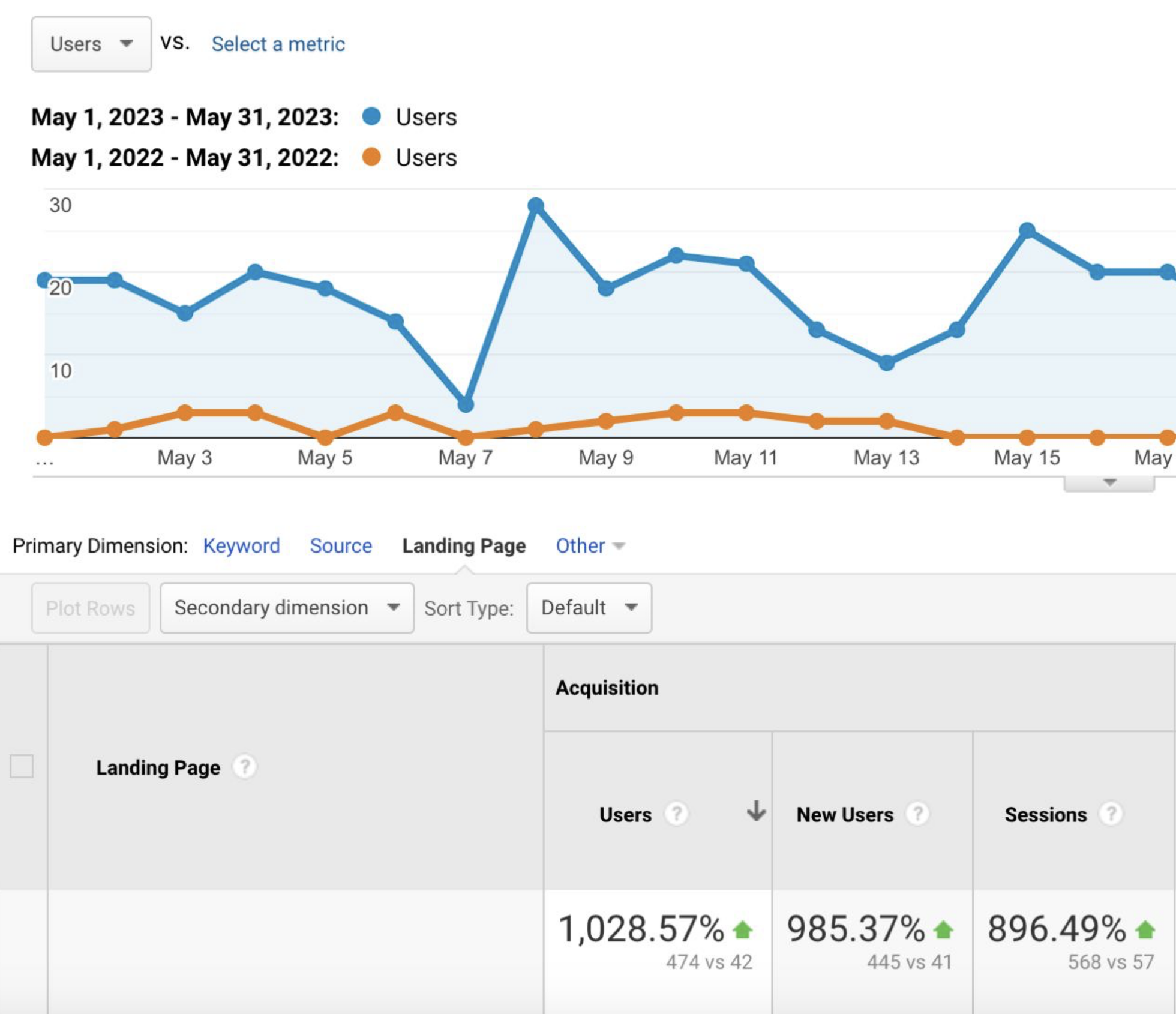Click the blue 2023 Users legend dot
The image size is (1176, 1014).
[x=371, y=116]
